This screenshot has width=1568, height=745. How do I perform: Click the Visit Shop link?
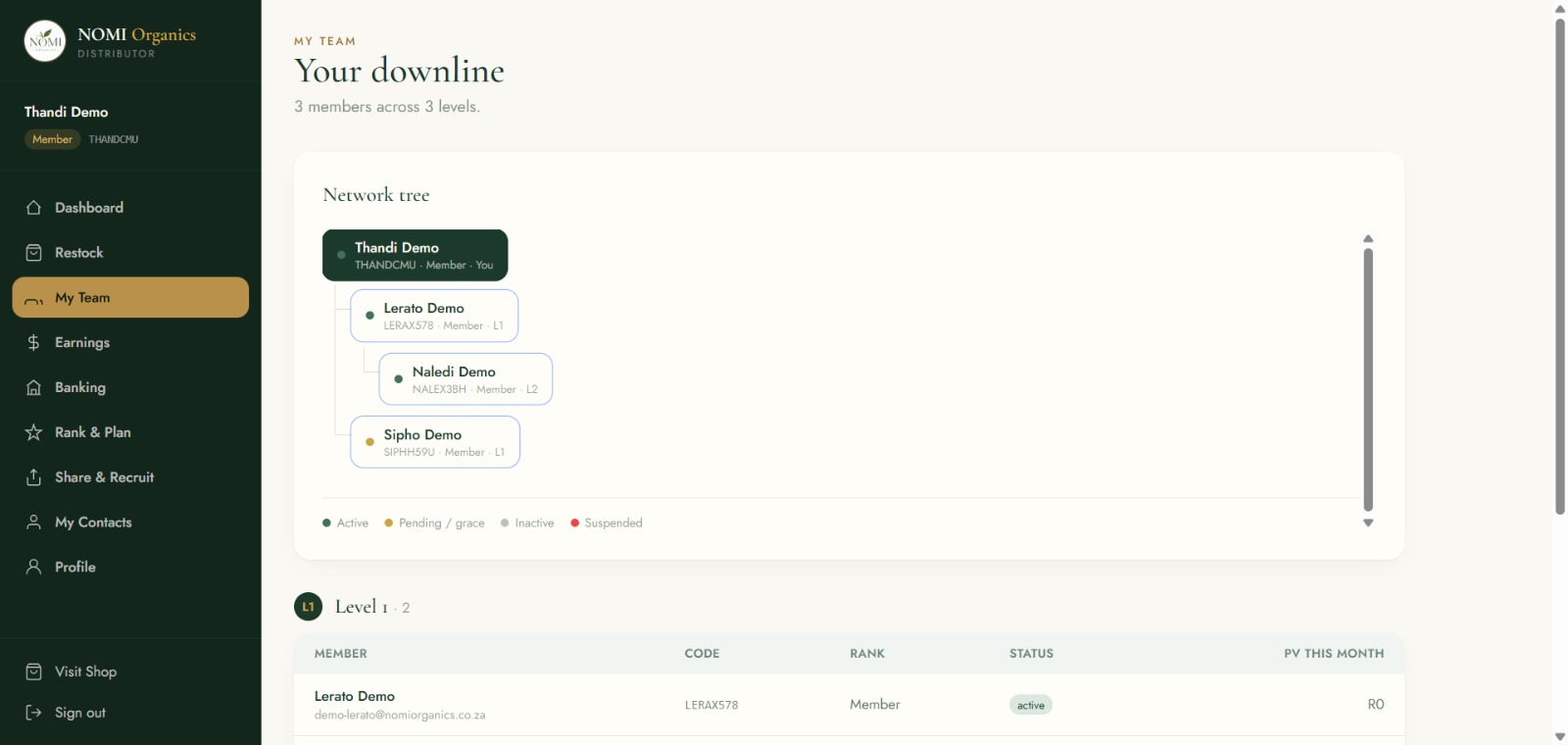click(130, 671)
